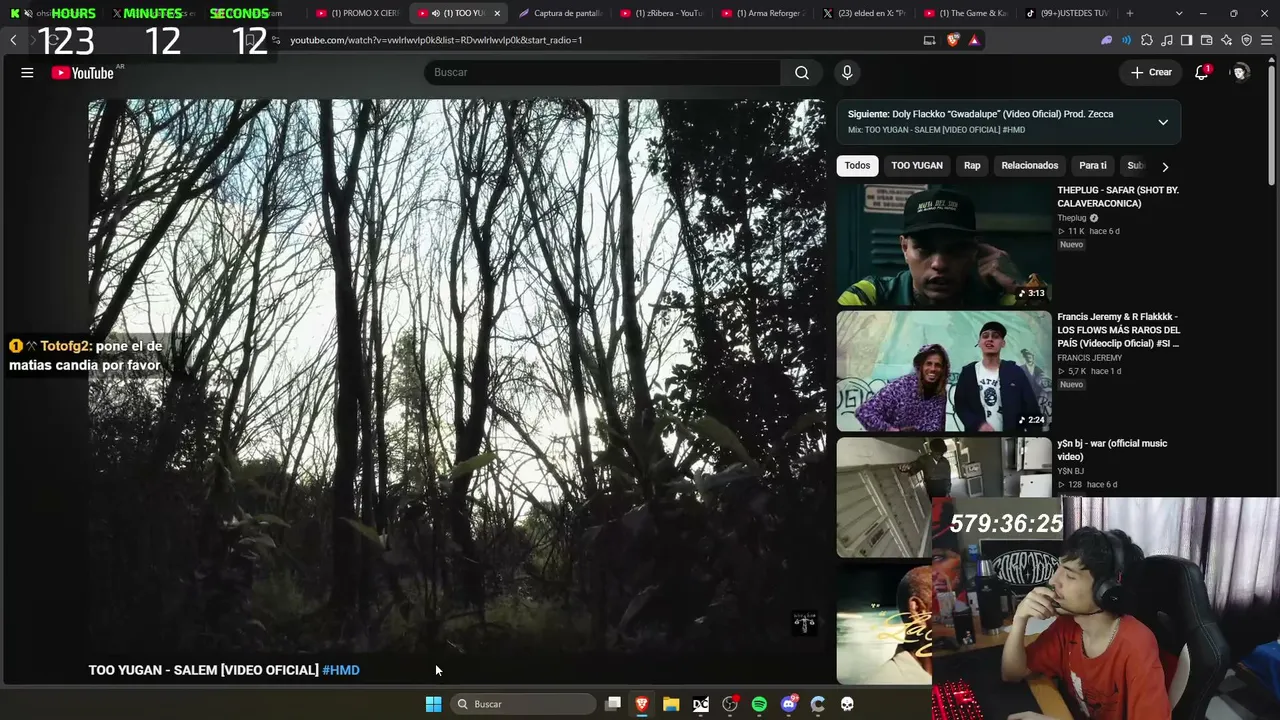
Task: Click the Brave browser taskbar icon
Action: click(x=642, y=704)
